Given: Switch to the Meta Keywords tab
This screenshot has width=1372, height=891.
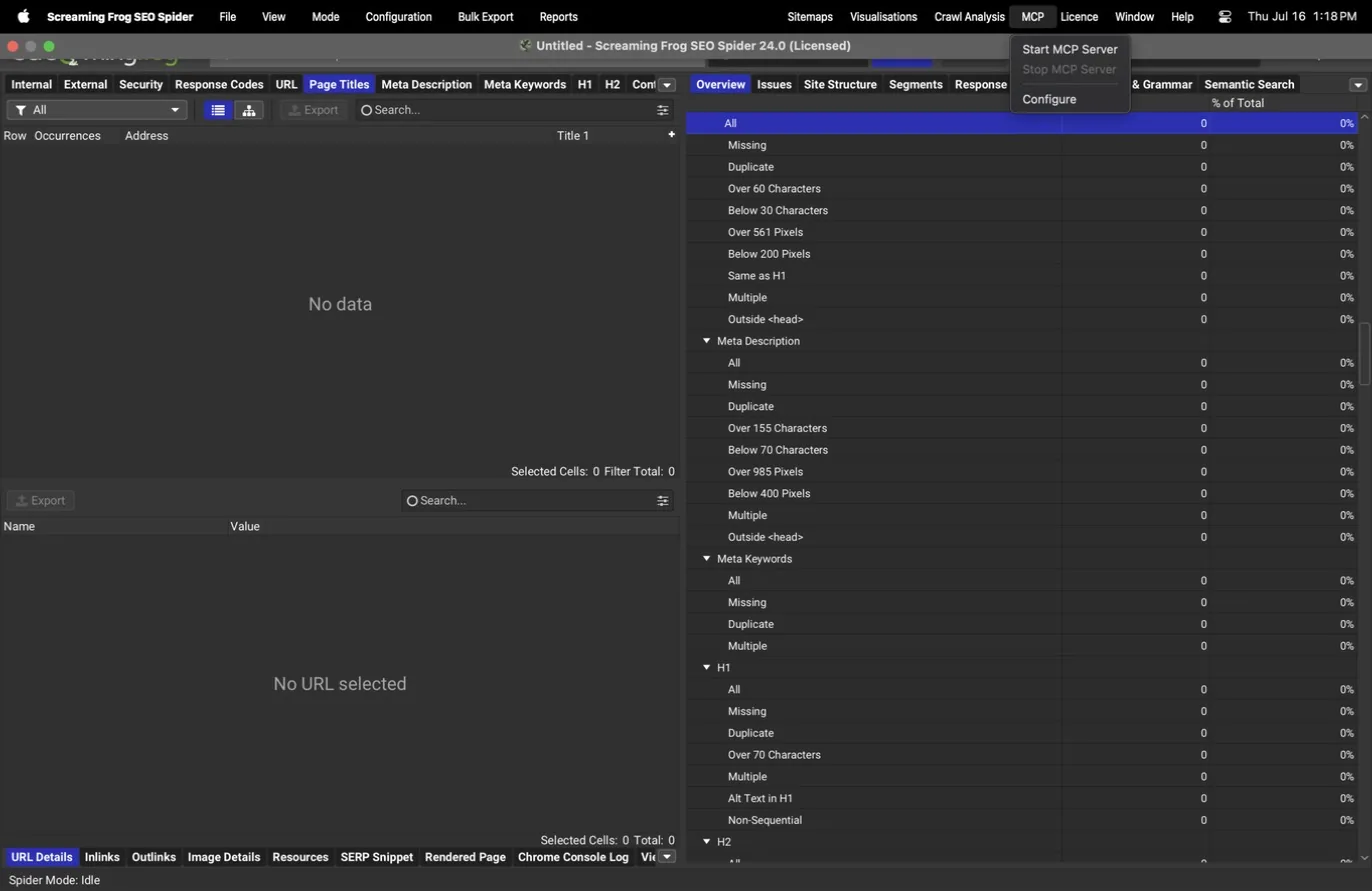Looking at the screenshot, I should point(525,85).
